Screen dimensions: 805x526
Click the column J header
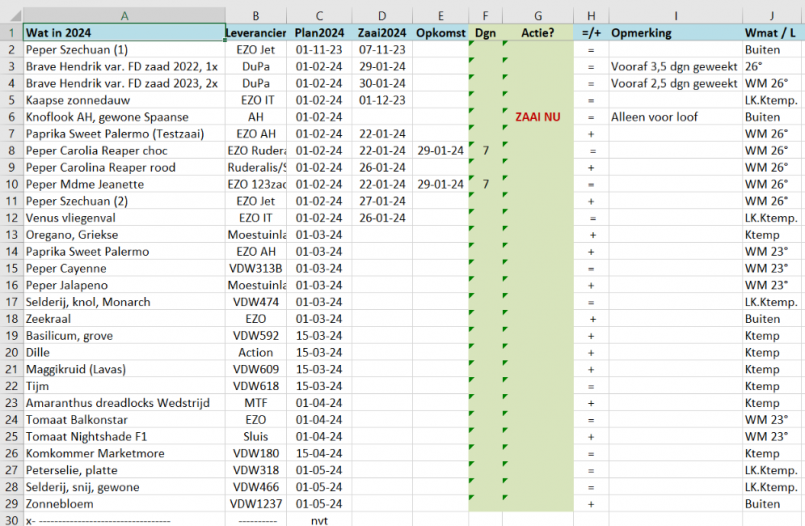[772, 15]
